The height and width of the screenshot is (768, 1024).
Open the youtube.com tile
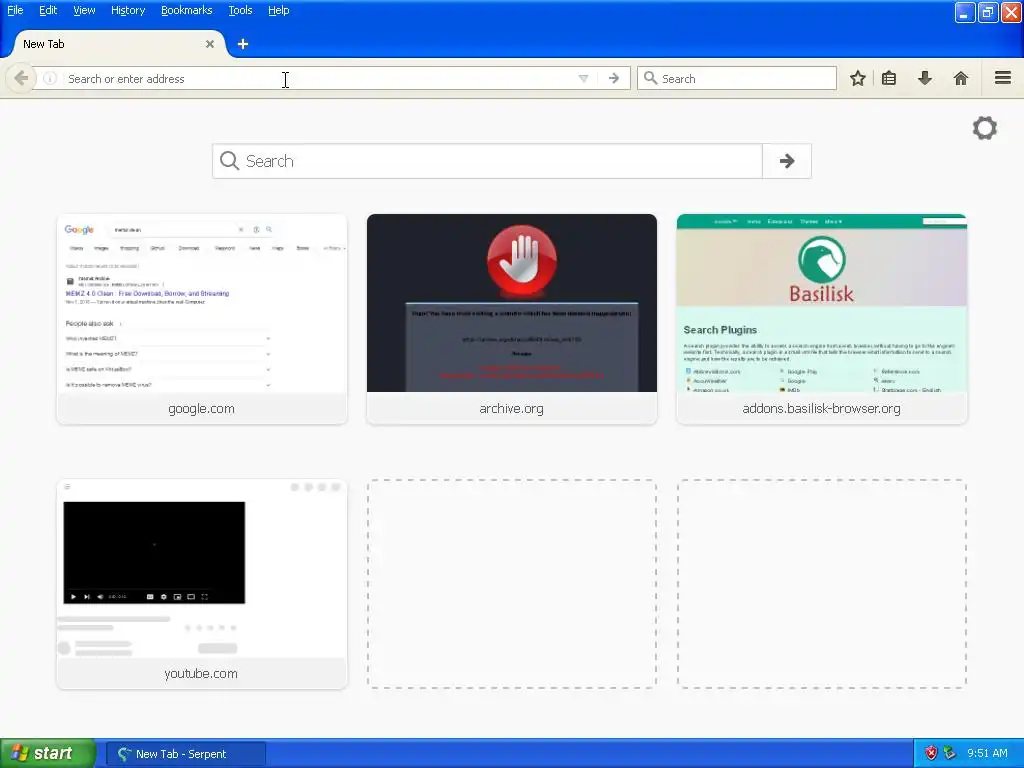202,584
